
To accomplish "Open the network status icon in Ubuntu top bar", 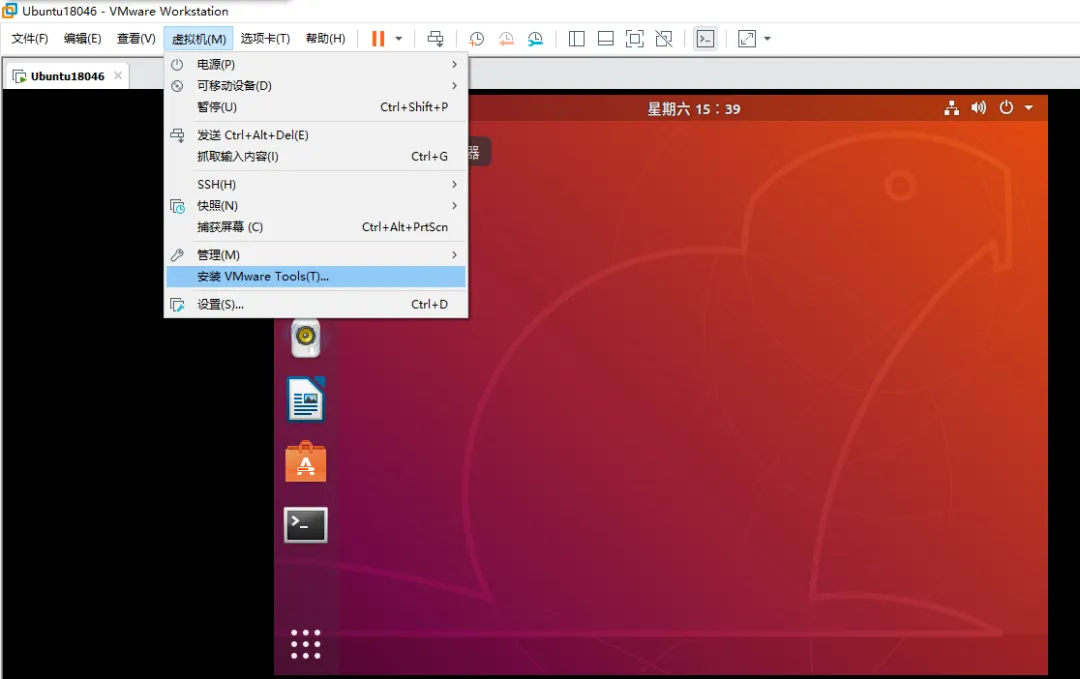I will [x=952, y=108].
